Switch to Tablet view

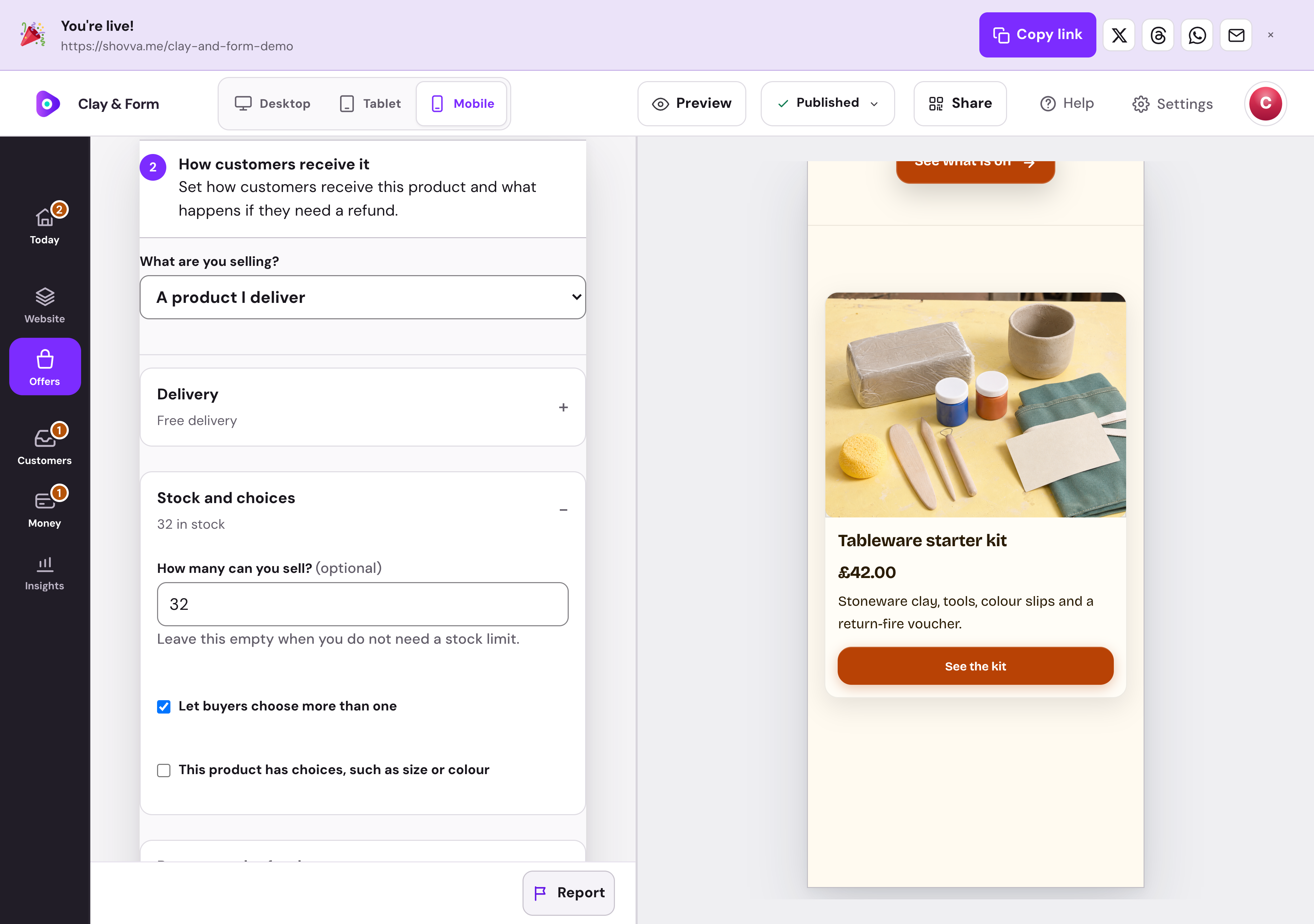point(370,104)
